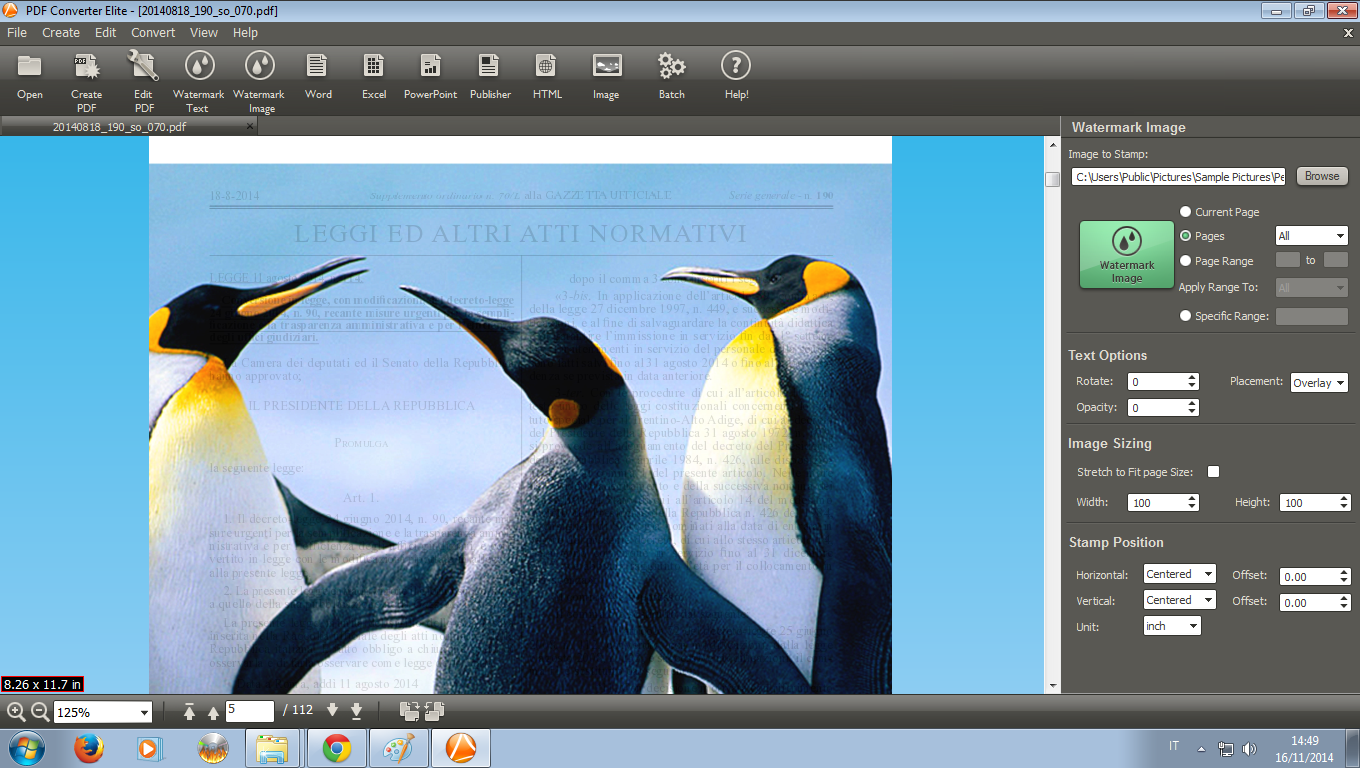This screenshot has height=768, width=1360.
Task: Open the Edit PDF tool
Action: pos(144,68)
